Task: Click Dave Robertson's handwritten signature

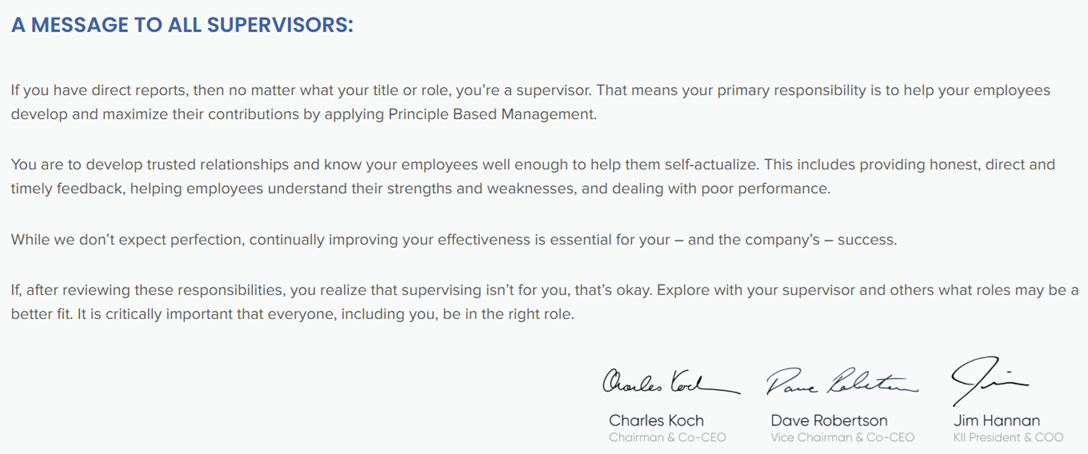Action: pos(842,381)
